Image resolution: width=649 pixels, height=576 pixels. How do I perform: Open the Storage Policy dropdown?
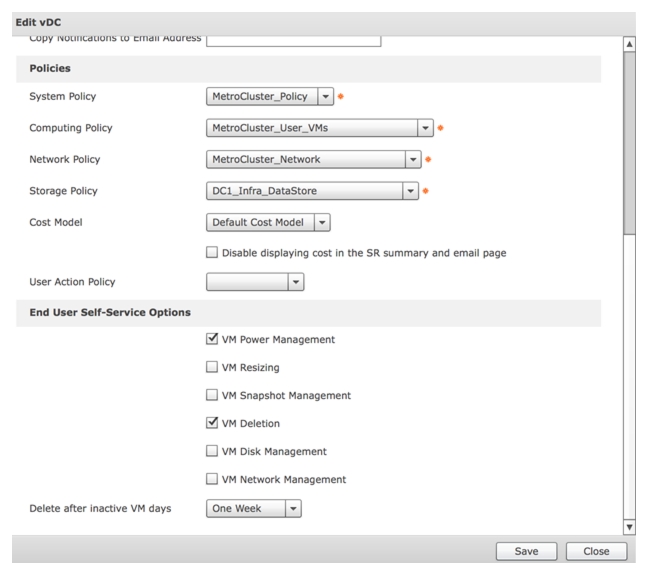312,191
